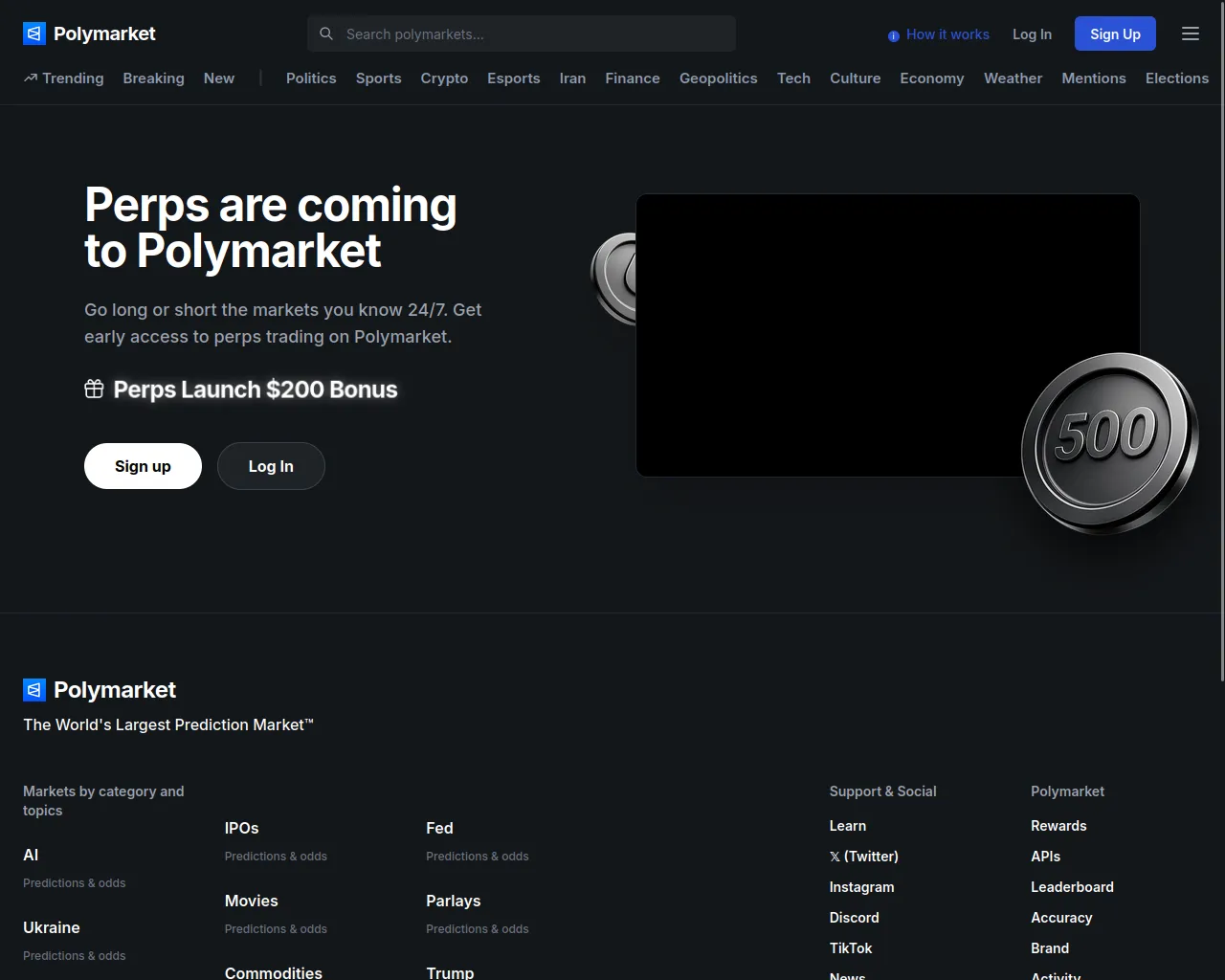This screenshot has width=1225, height=980.
Task: Click the Support & Social heading
Action: (x=883, y=791)
